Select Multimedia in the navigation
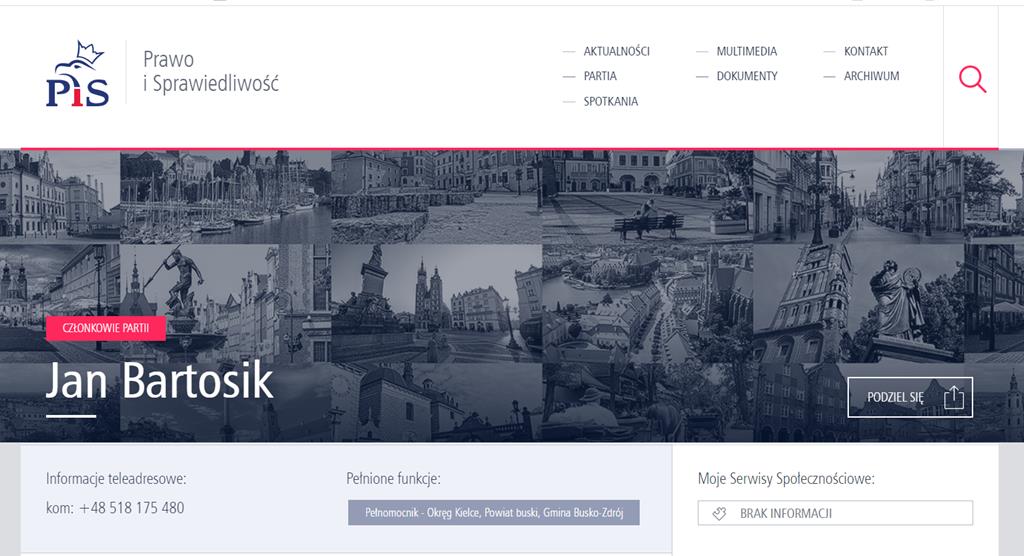 click(x=746, y=51)
